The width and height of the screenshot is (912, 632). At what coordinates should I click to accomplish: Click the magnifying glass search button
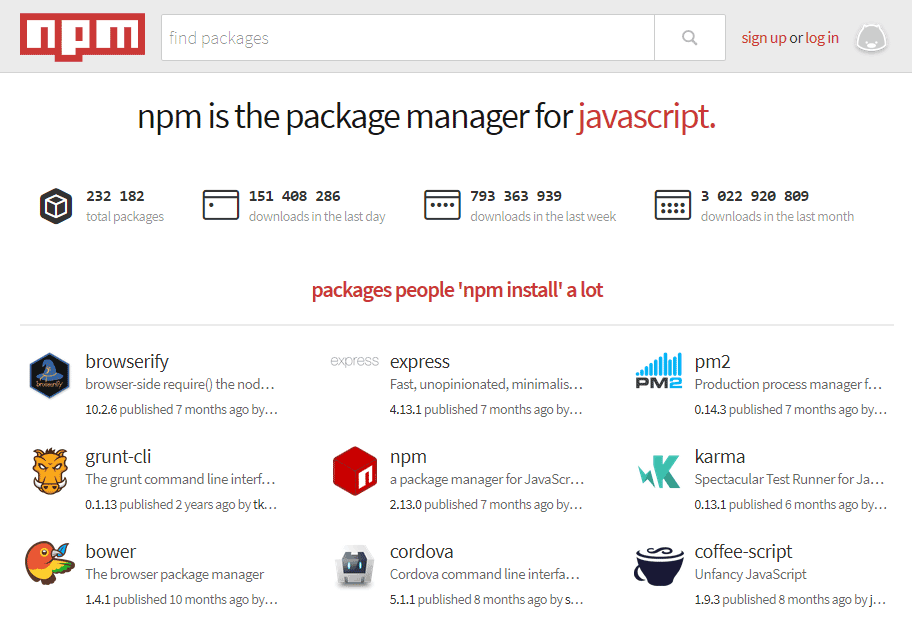pyautogui.click(x=690, y=38)
